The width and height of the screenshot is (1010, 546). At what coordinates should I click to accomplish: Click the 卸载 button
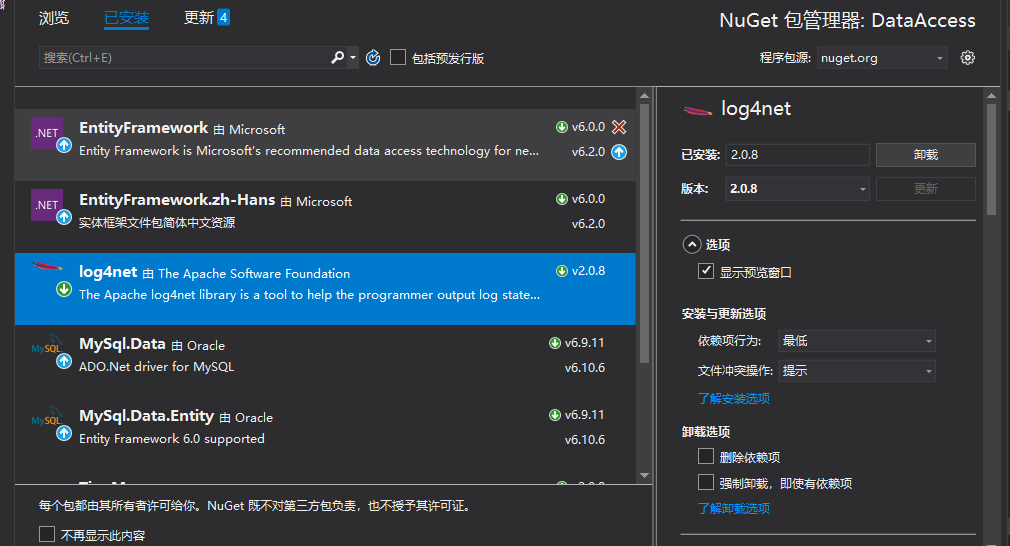[926, 155]
